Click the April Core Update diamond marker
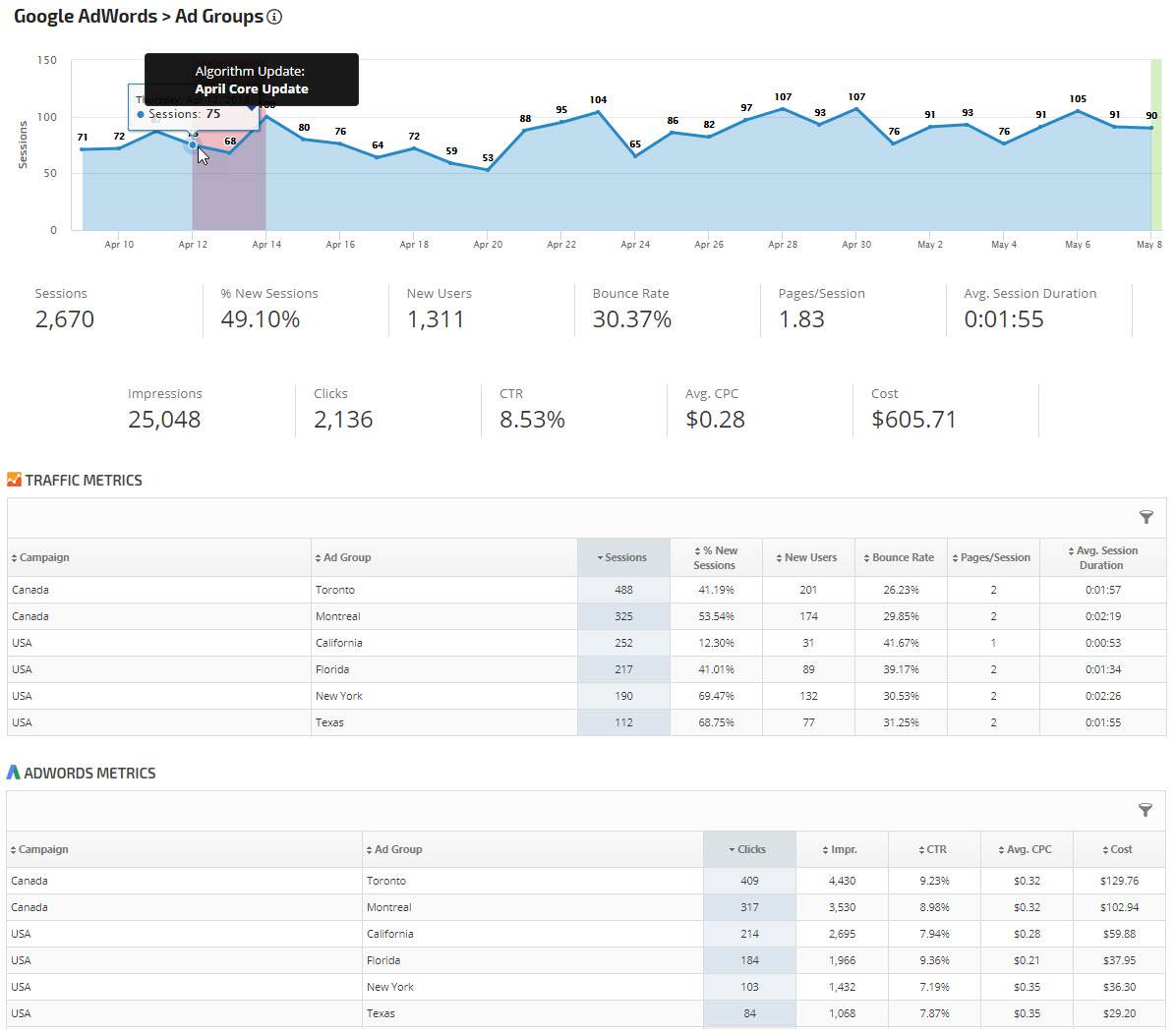The height and width of the screenshot is (1034, 1176). (x=252, y=105)
